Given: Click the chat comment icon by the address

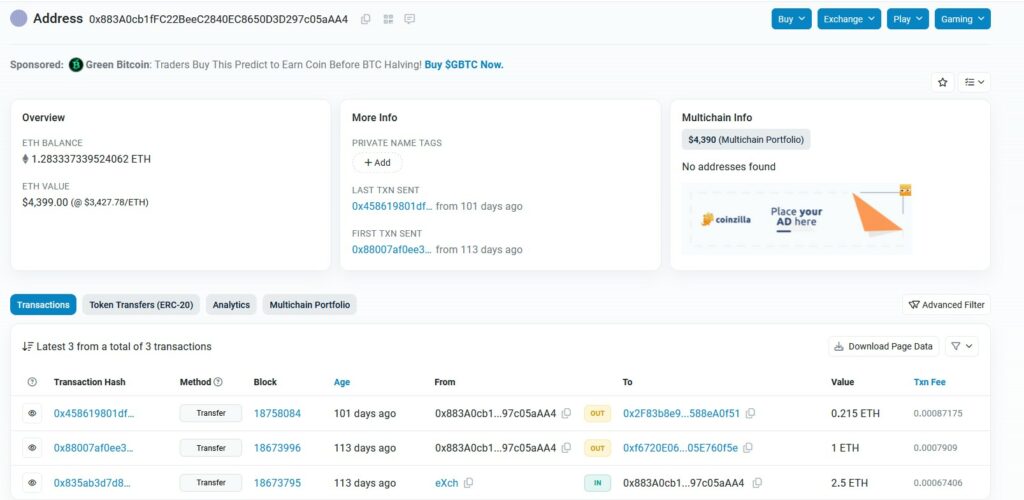Looking at the screenshot, I should pyautogui.click(x=410, y=19).
